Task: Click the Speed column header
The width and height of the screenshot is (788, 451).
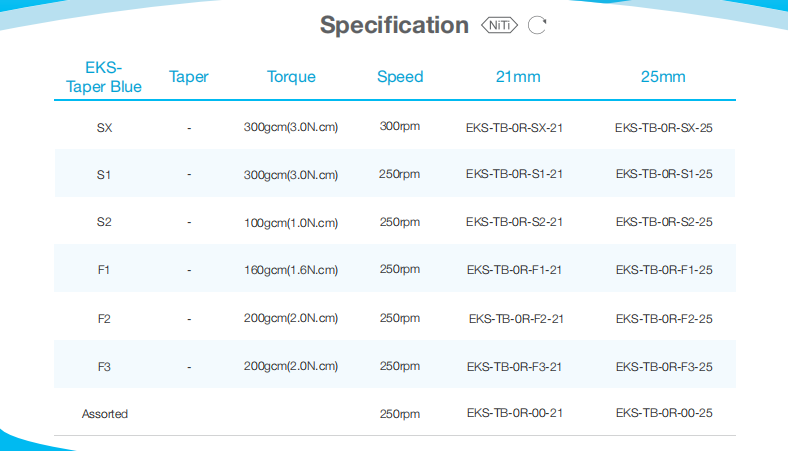Action: (400, 77)
